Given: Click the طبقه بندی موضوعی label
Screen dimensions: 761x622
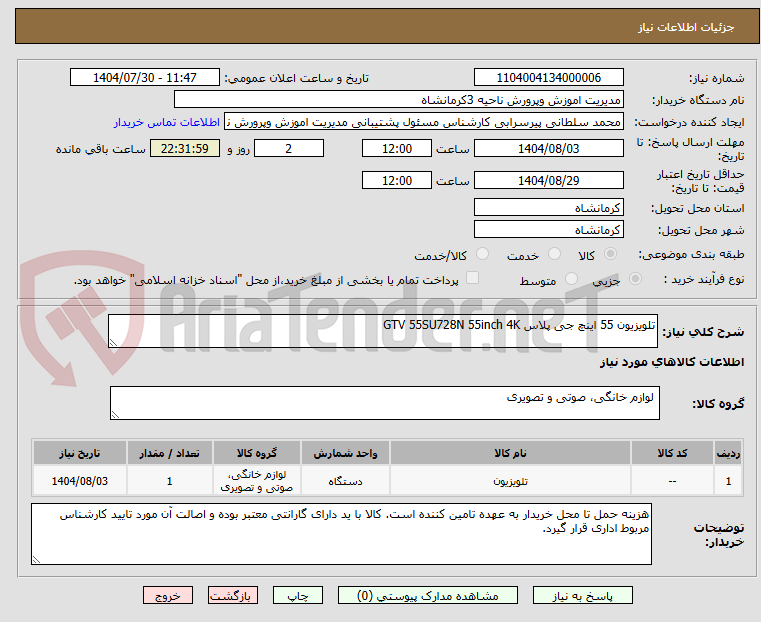Looking at the screenshot, I should (x=691, y=254).
